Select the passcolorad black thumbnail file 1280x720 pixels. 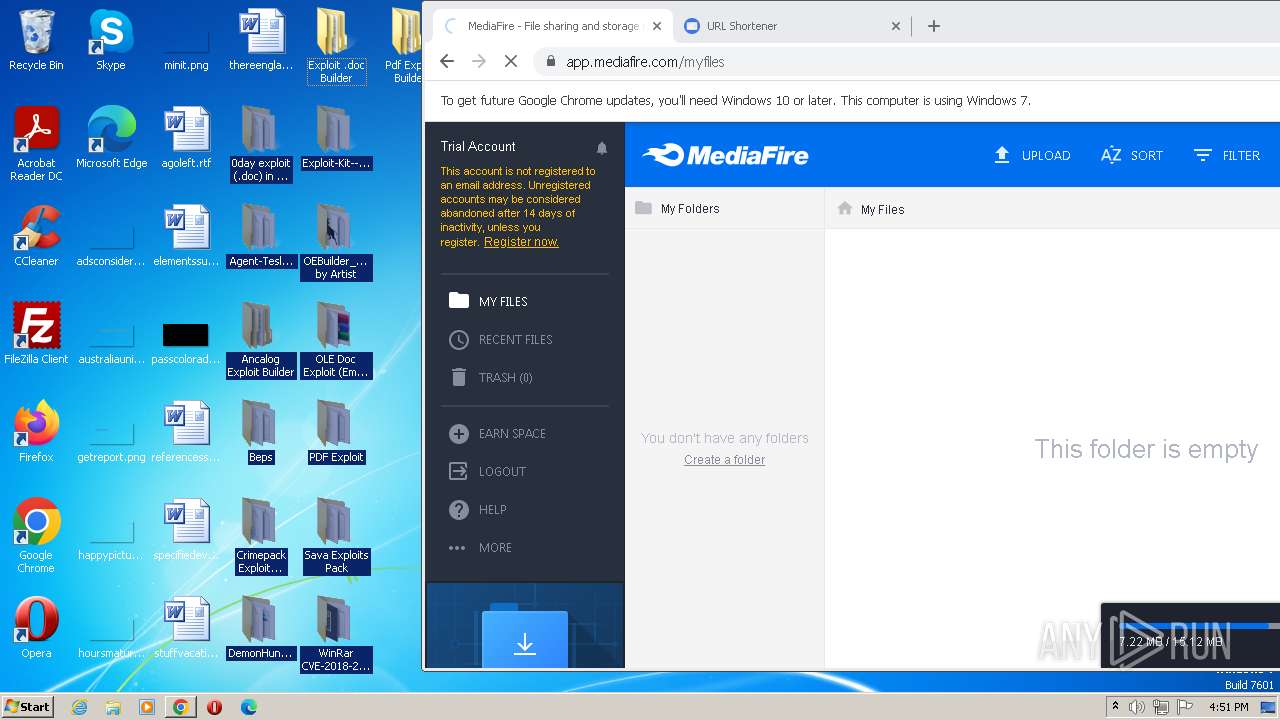tap(186, 341)
